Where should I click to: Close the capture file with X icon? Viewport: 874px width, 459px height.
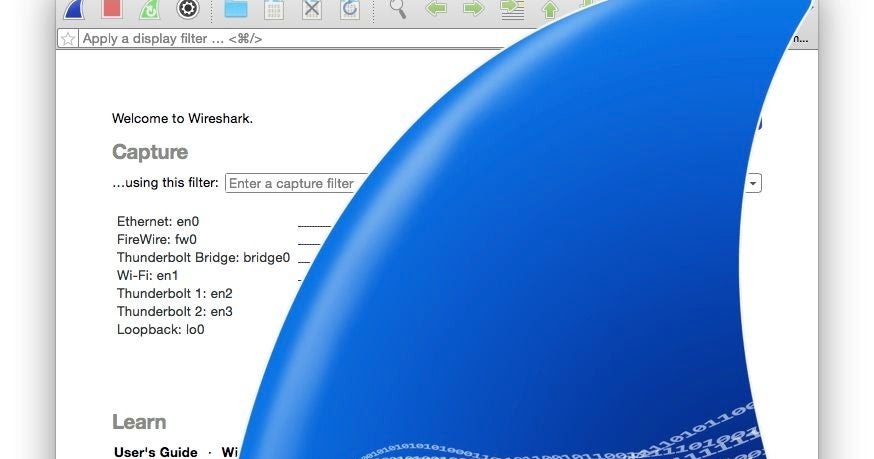tap(312, 9)
